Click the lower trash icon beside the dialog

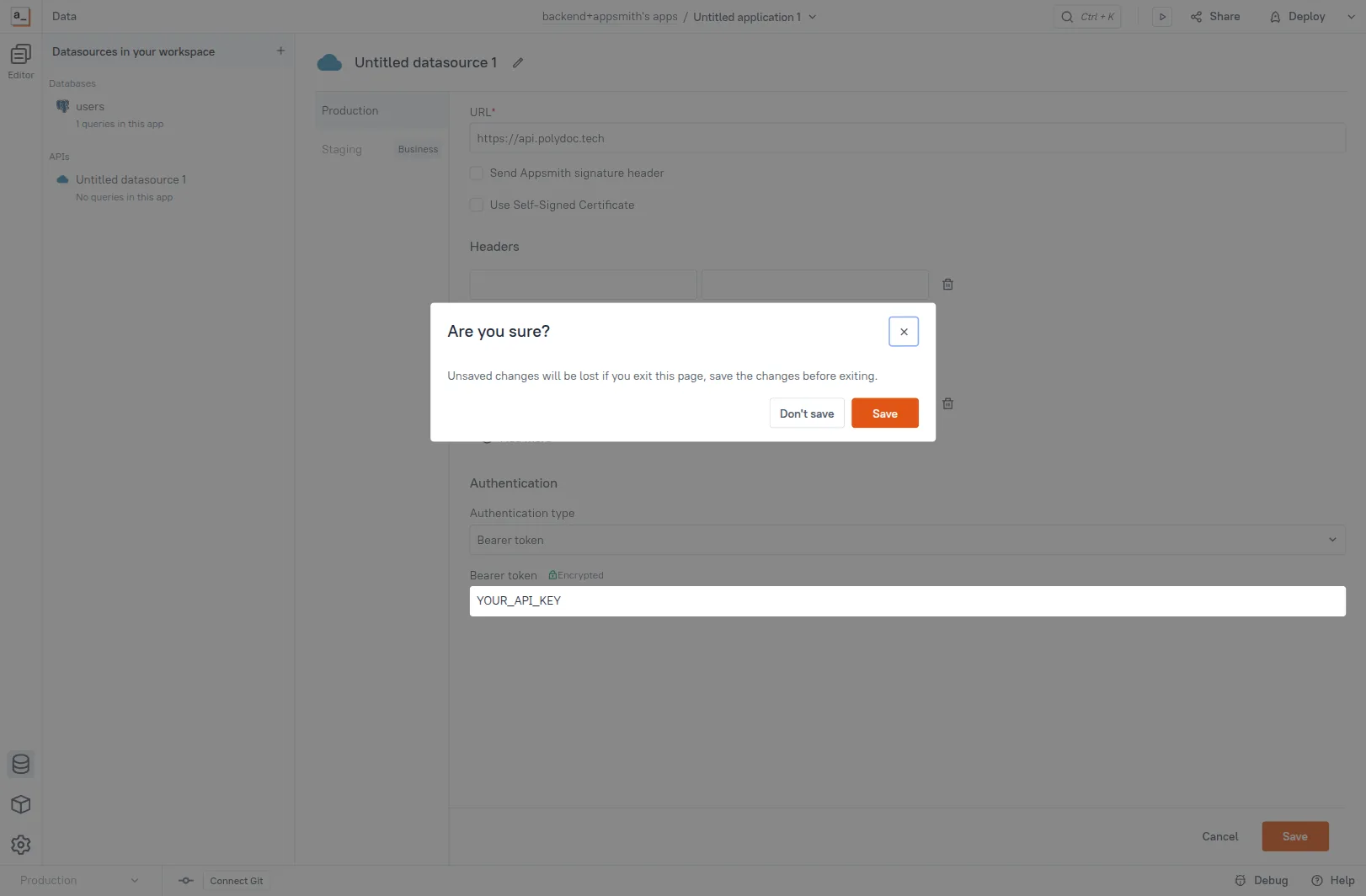(x=947, y=403)
